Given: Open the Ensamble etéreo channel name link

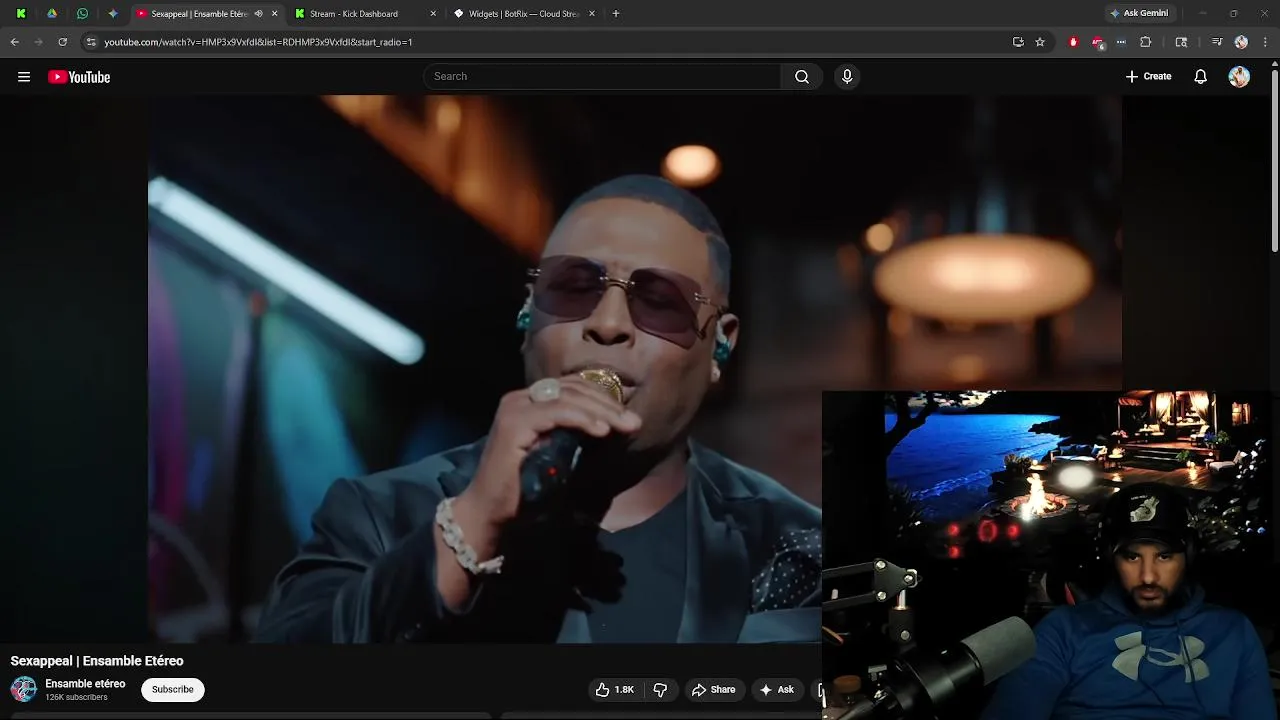Looking at the screenshot, I should (85, 684).
